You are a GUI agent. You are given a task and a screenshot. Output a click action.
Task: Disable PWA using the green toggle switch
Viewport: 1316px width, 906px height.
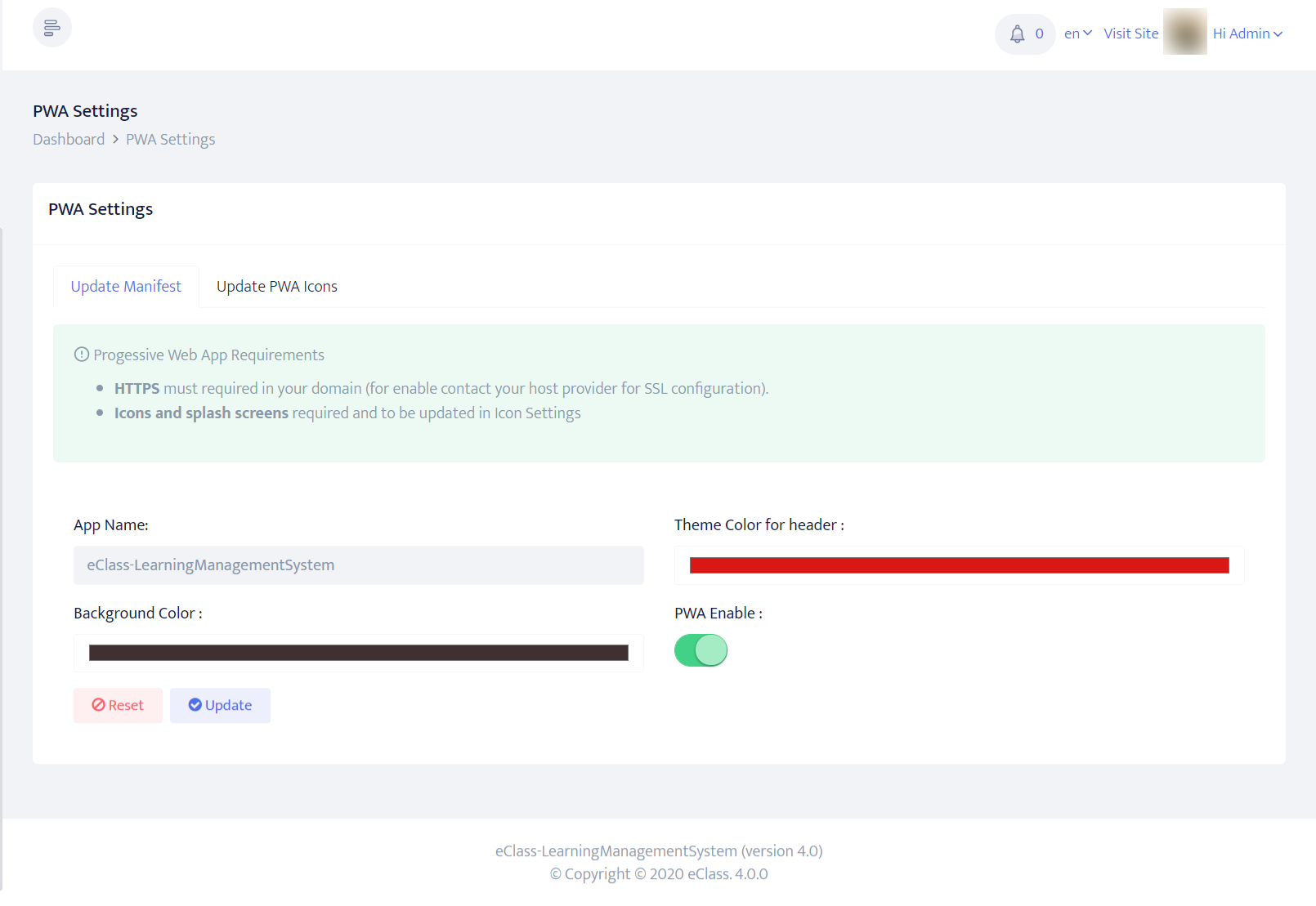pos(701,650)
